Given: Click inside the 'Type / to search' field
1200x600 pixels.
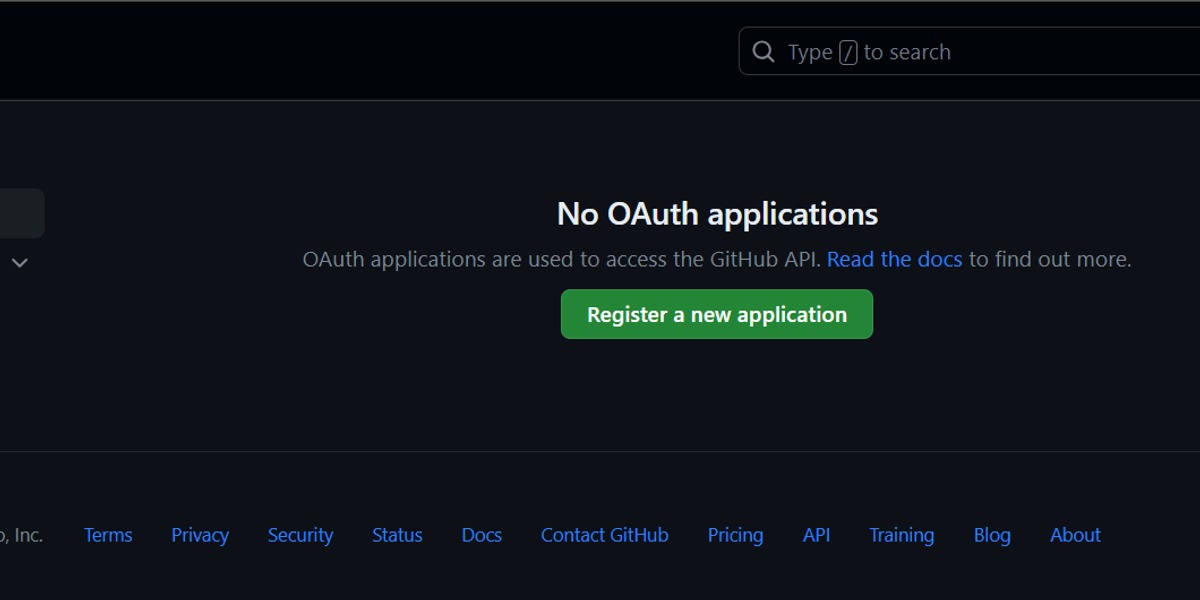Looking at the screenshot, I should click(x=900, y=51).
